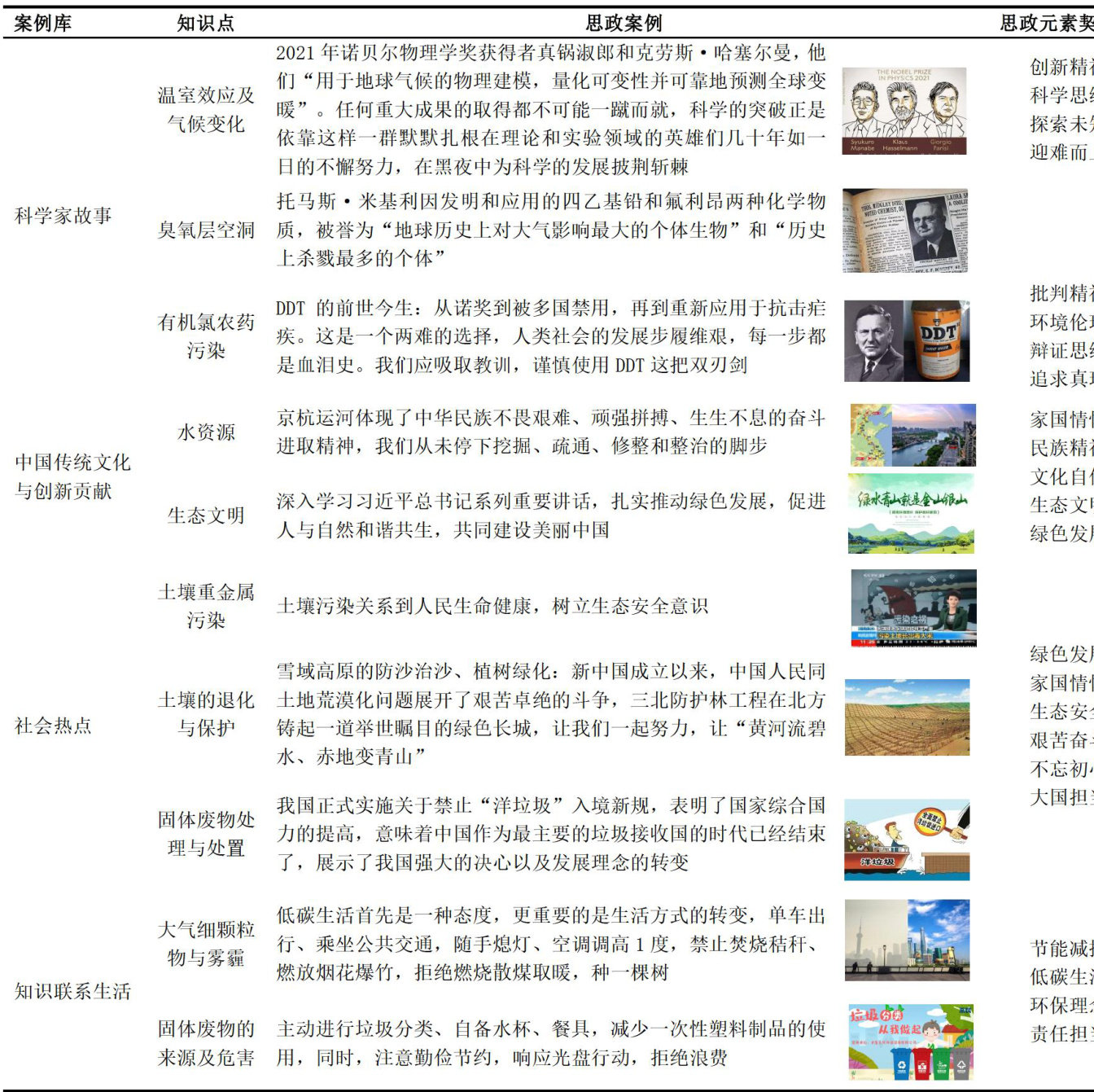Viewport: 1094px width, 1092px height.
Task: Click the 土壤污染关系到人民生命健康 case text
Action: 492,606
